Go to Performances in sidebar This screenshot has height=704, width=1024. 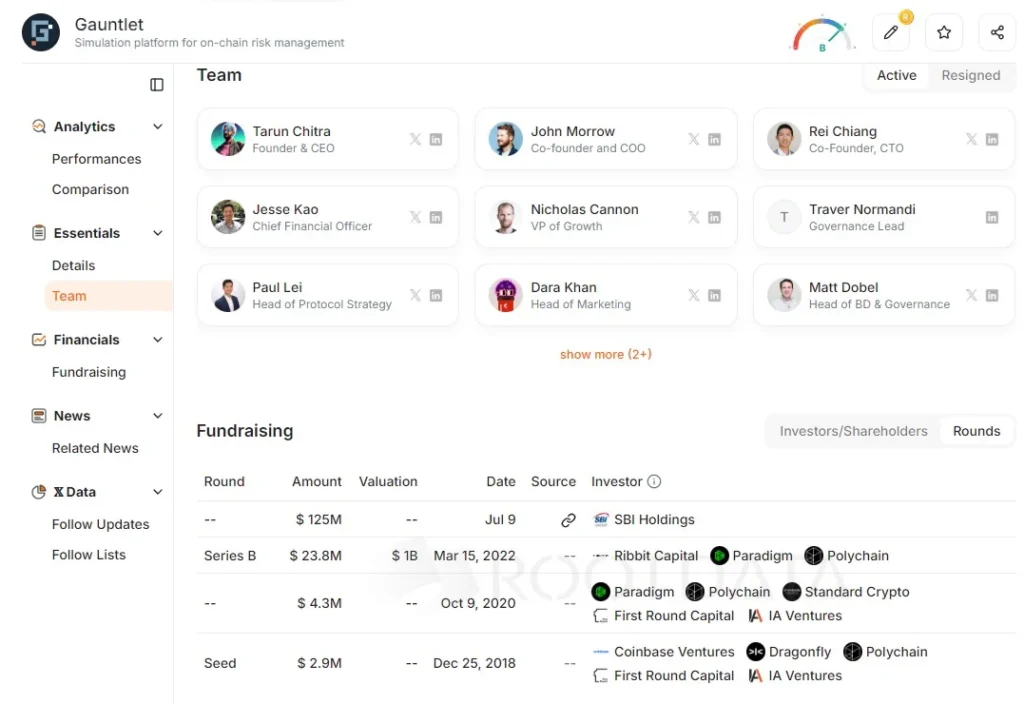click(x=97, y=159)
